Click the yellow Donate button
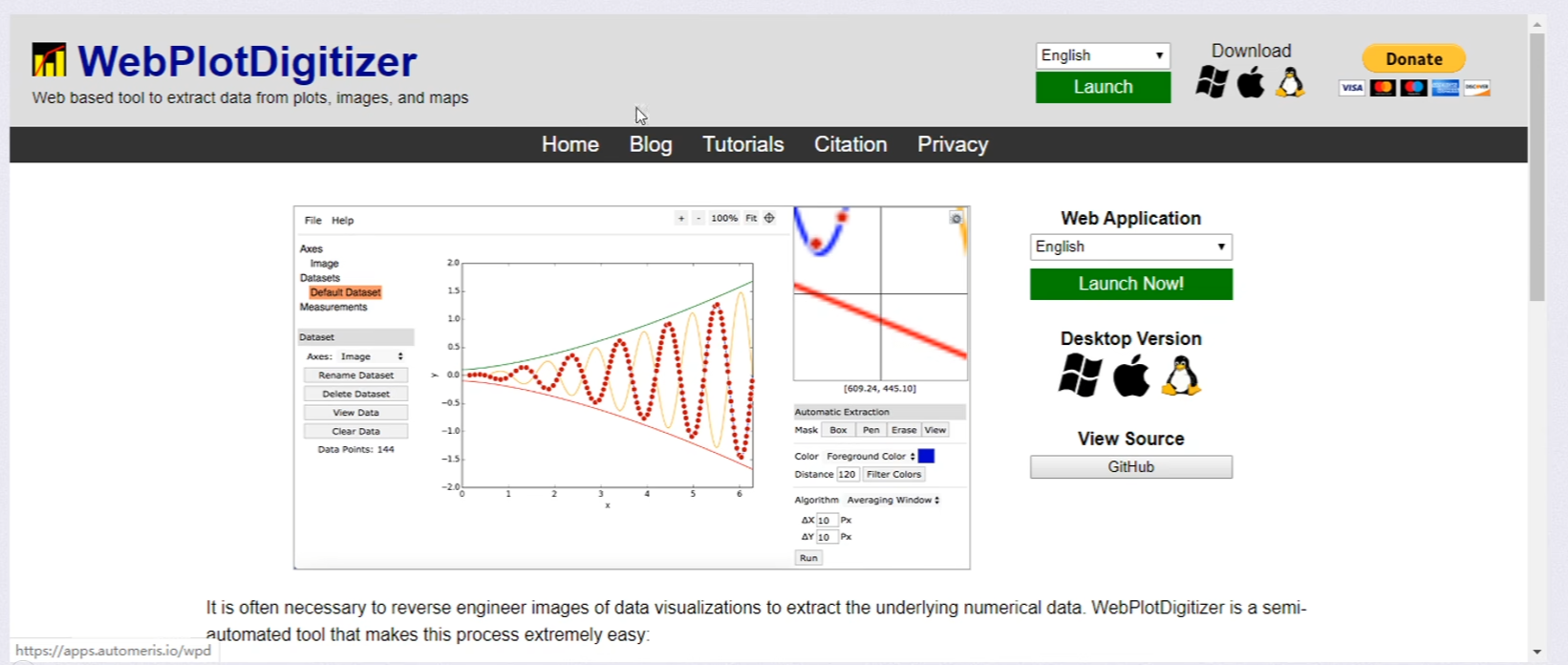1568x665 pixels. pos(1414,58)
